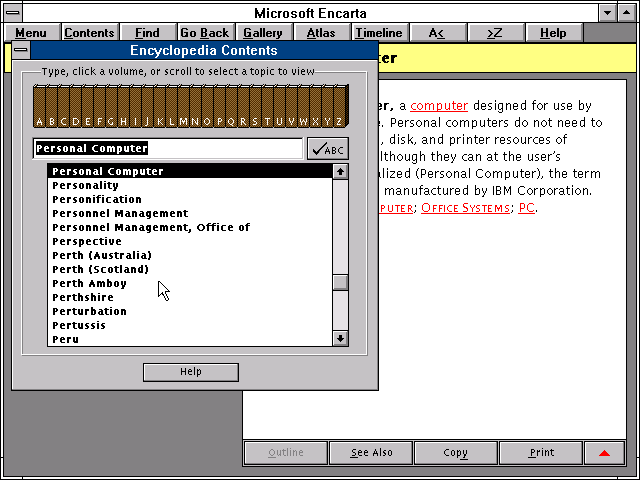Select volume N book spine

pyautogui.click(x=196, y=107)
